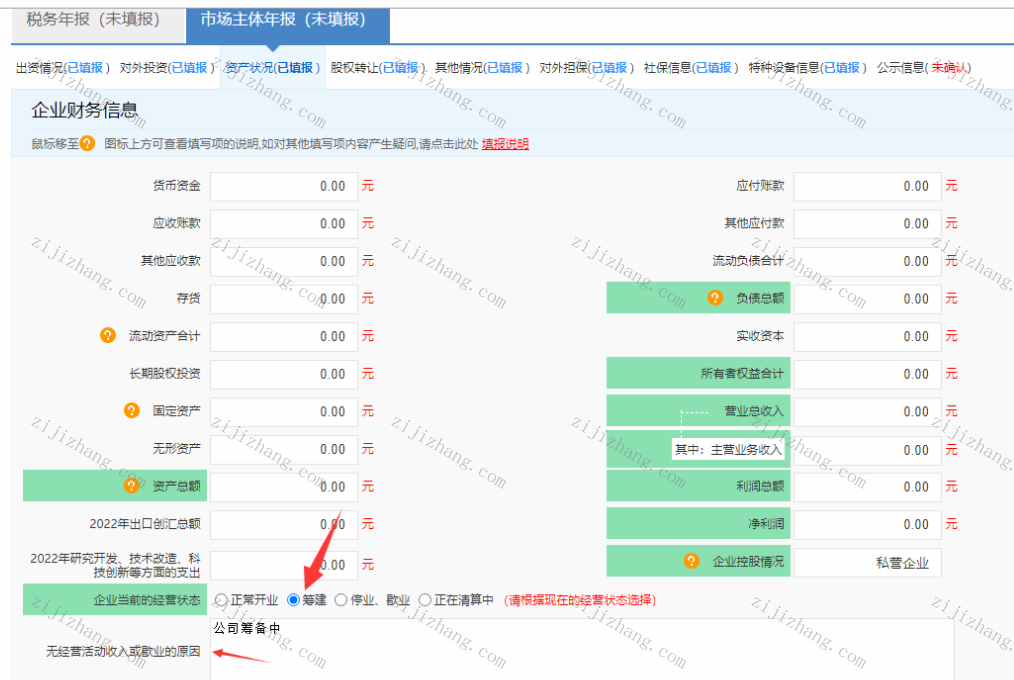The height and width of the screenshot is (680, 1014).
Task: Click 利润总额 amount field
Action: pyautogui.click(x=867, y=486)
